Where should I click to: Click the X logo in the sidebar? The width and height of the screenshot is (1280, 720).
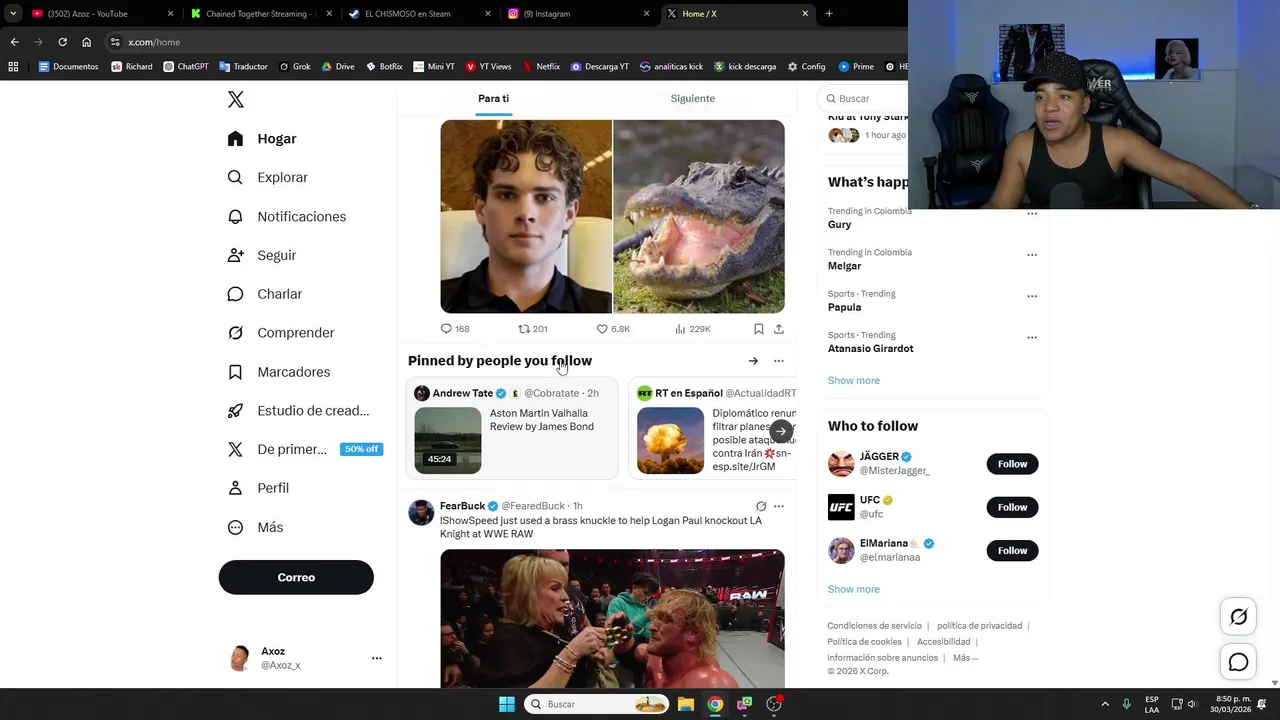pos(235,99)
